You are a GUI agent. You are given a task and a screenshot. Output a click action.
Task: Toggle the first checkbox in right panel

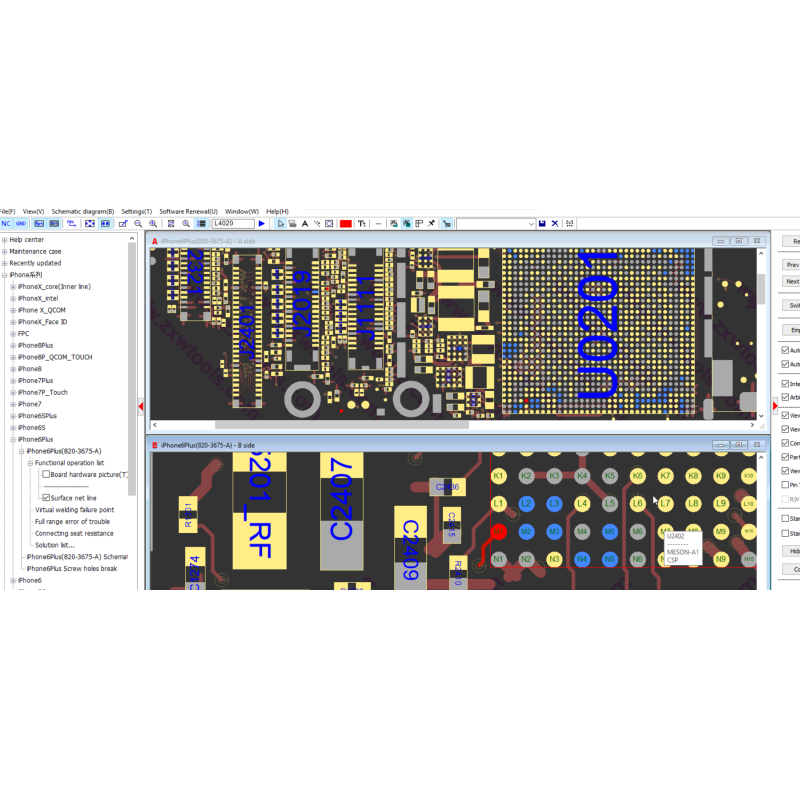coord(785,351)
